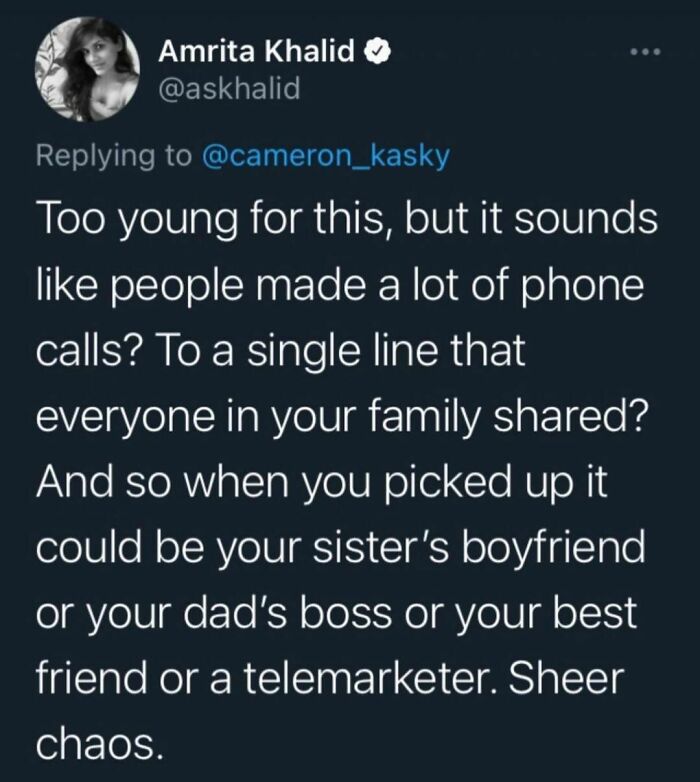The image size is (700, 782).
Task: Click the line "And so when you picked up it"
Action: (x=322, y=483)
